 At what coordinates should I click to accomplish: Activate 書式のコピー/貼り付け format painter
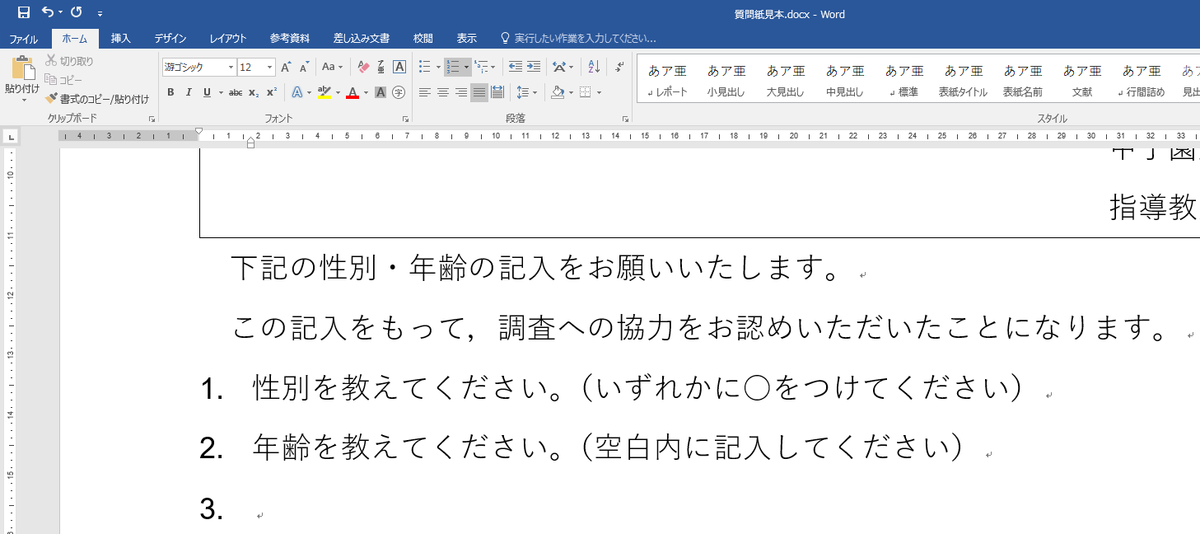pyautogui.click(x=97, y=98)
